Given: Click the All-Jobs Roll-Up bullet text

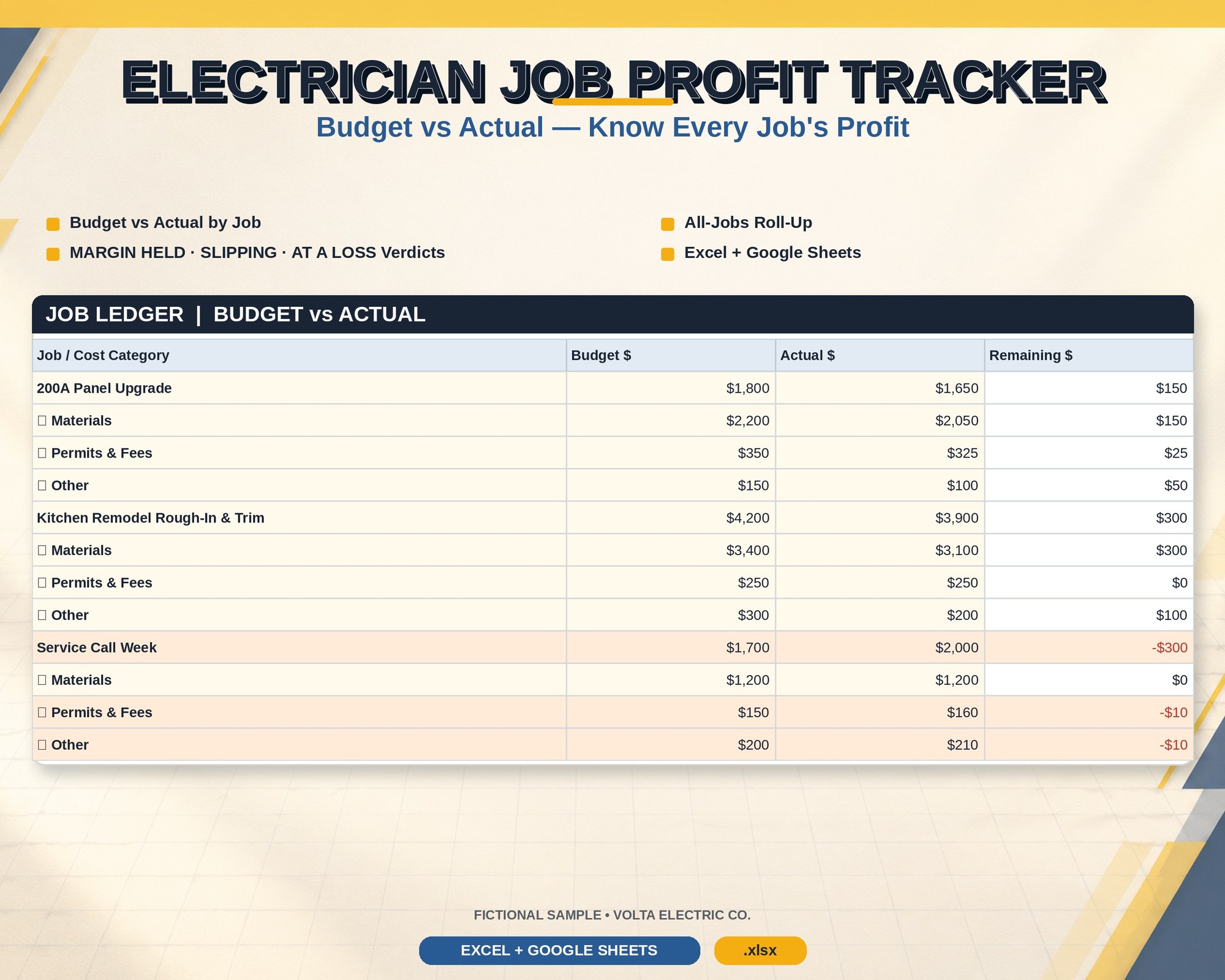Looking at the screenshot, I should [748, 223].
